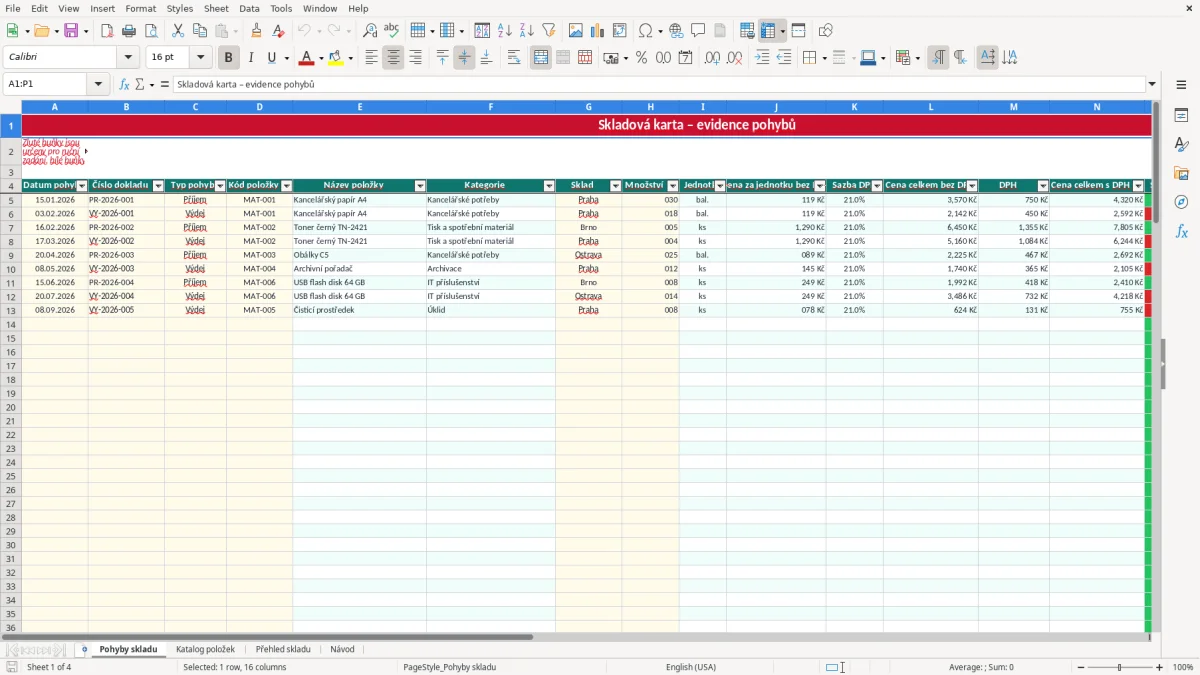Save the document with the floppy disk icon
The image size is (1200, 675).
(71, 31)
